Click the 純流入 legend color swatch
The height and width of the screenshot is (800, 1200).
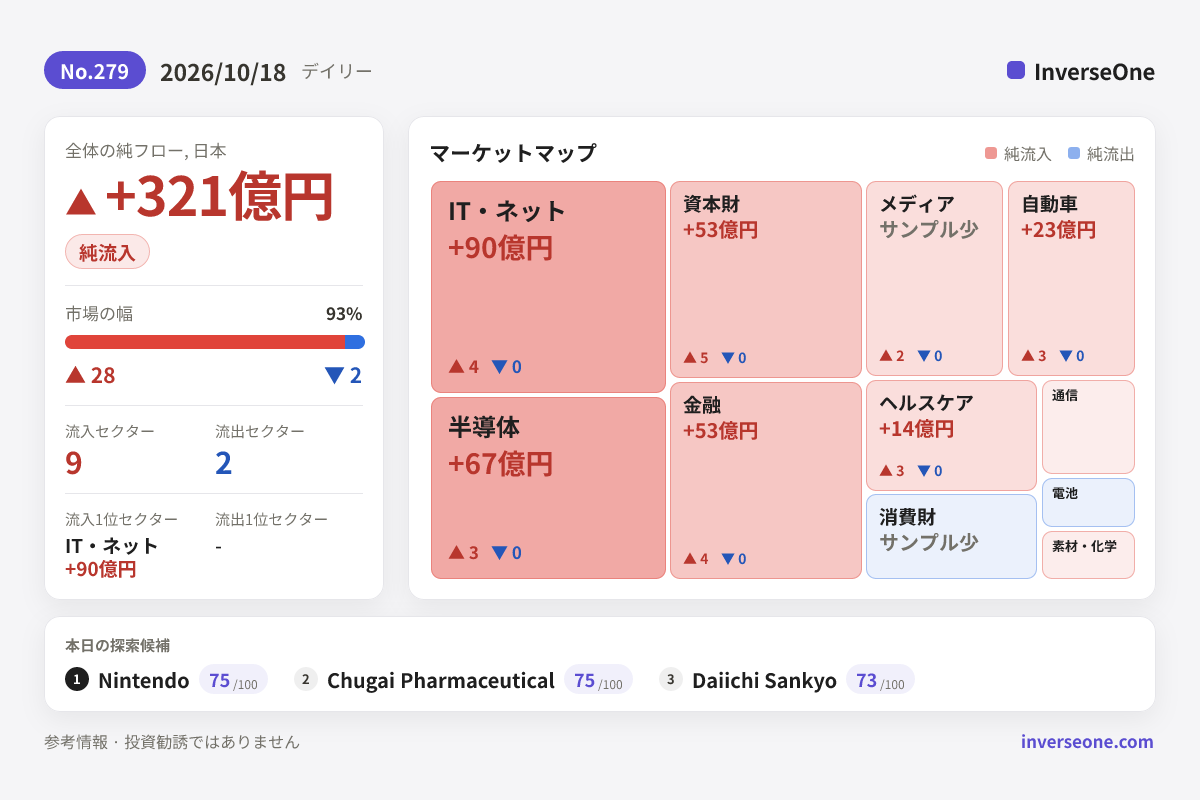click(x=991, y=153)
